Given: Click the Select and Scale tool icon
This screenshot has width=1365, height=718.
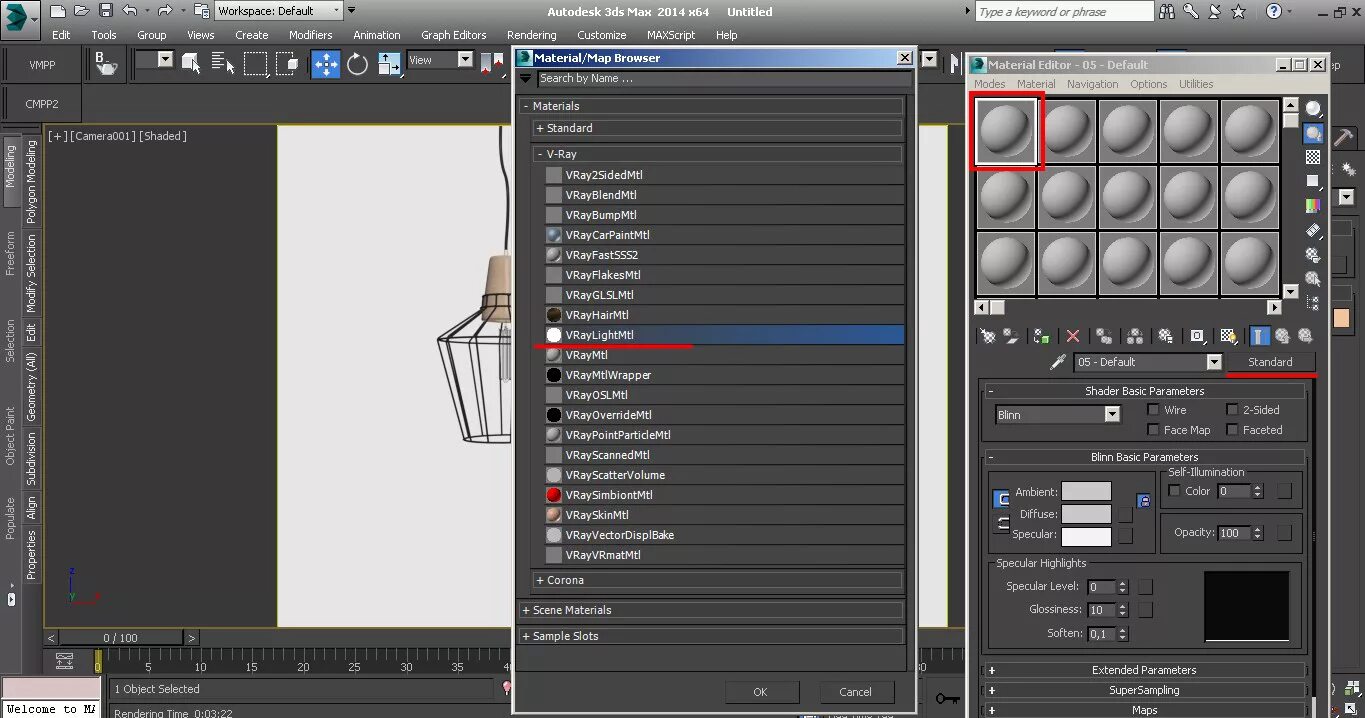Looking at the screenshot, I should [x=389, y=64].
